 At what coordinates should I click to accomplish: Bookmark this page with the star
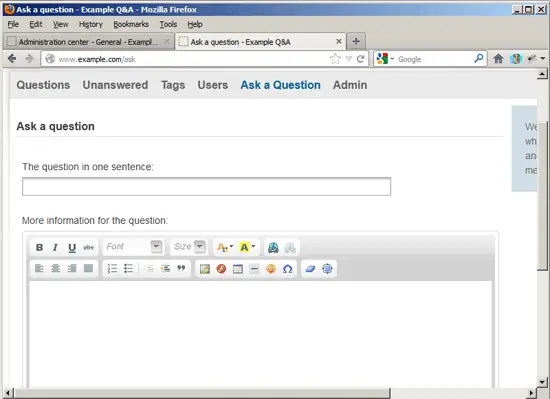335,59
